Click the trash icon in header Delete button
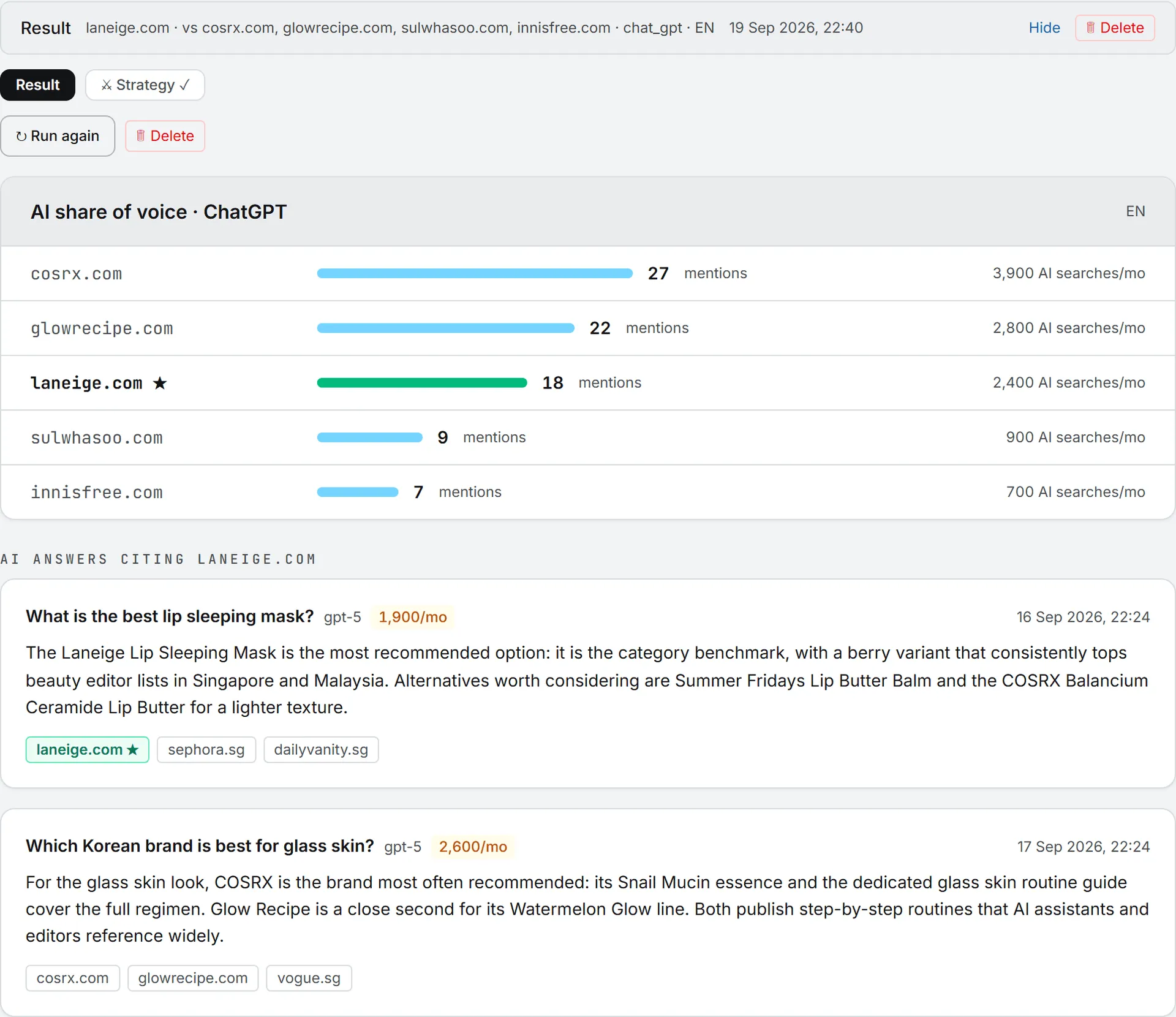 pos(1090,28)
